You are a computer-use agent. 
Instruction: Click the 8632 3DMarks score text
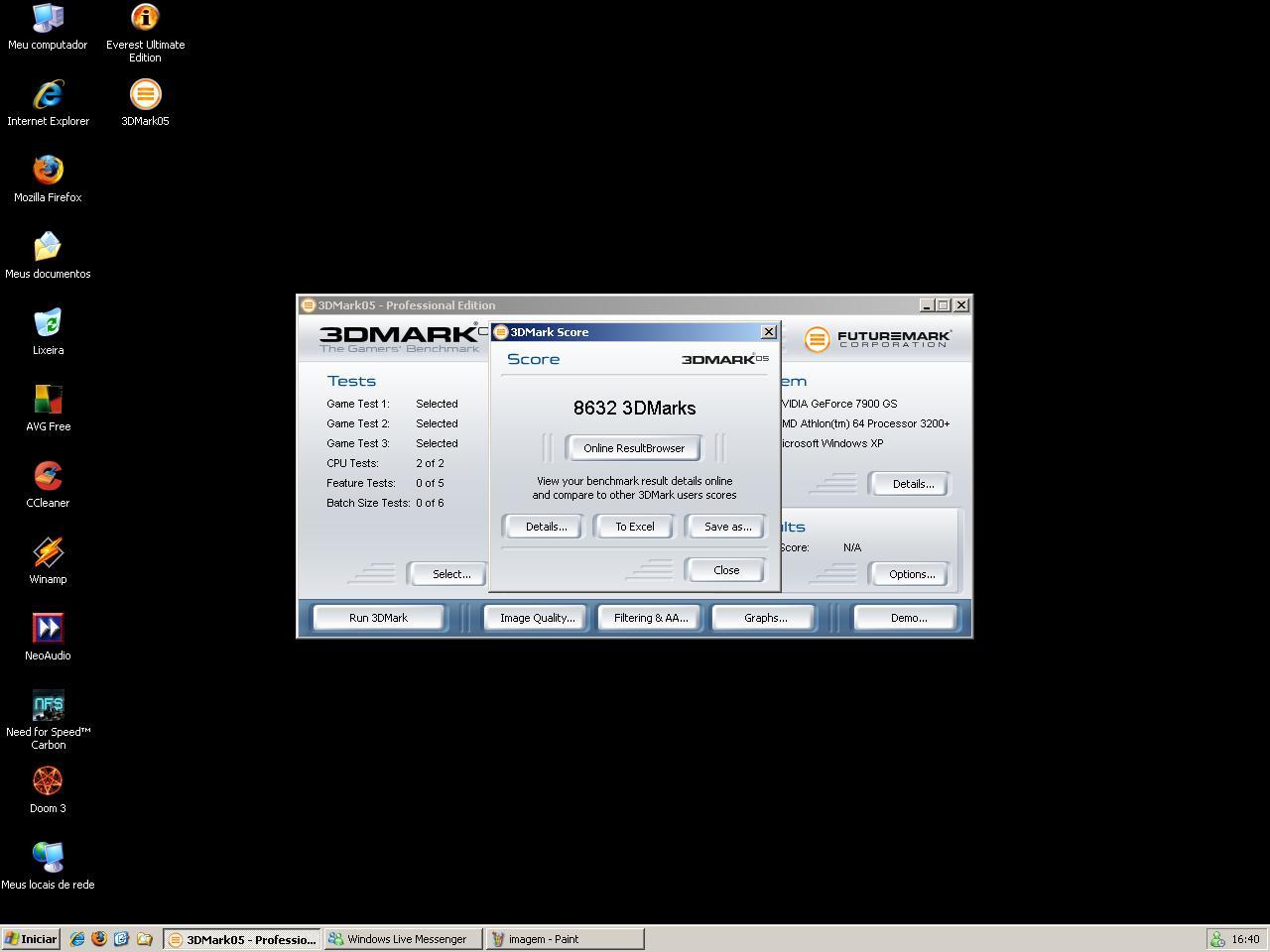(634, 408)
